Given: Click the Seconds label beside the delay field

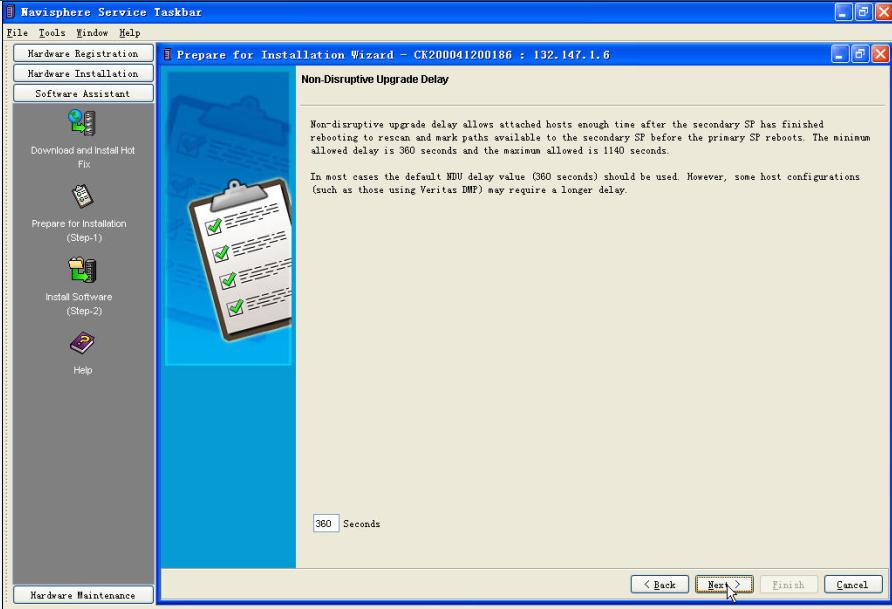Looking at the screenshot, I should (x=361, y=524).
